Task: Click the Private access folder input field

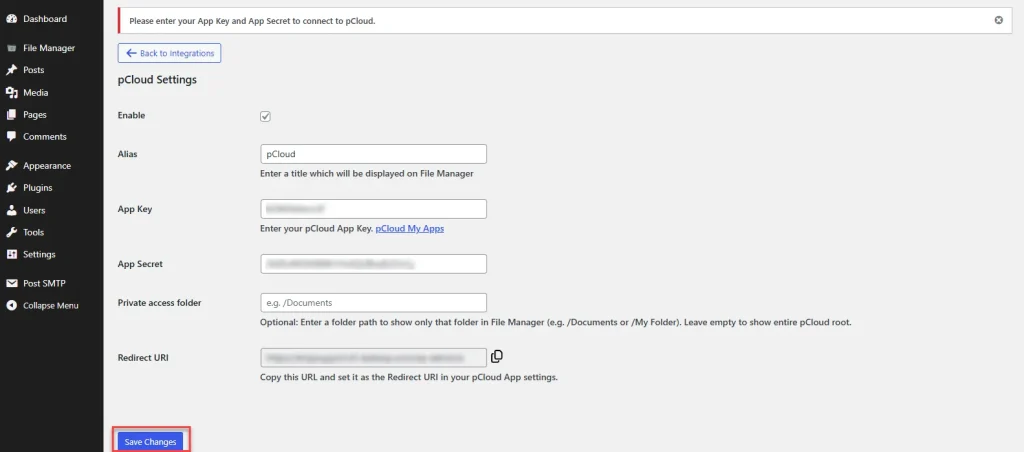Action: tap(373, 302)
